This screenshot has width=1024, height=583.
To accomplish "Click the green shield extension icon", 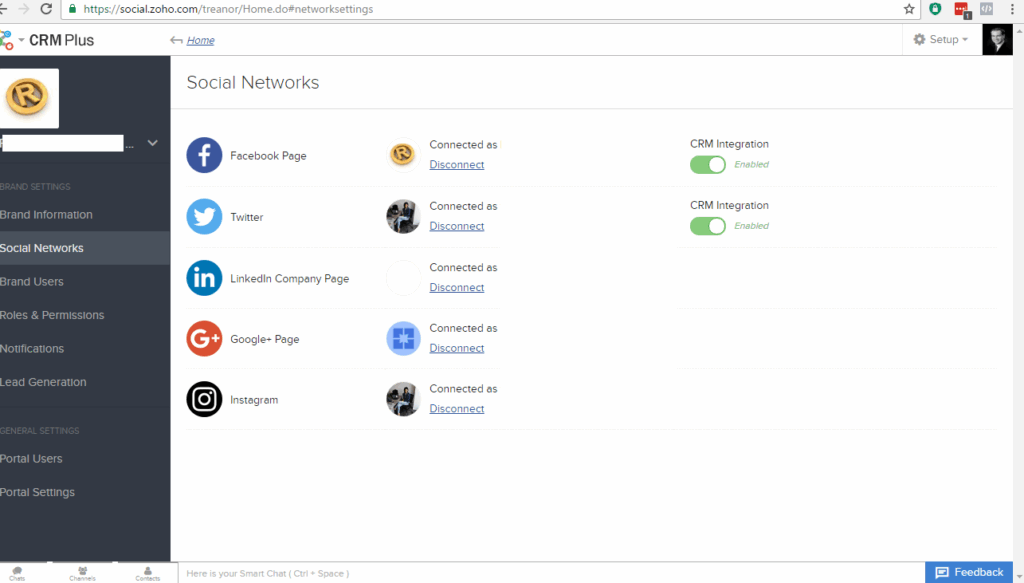I will pyautogui.click(x=935, y=9).
